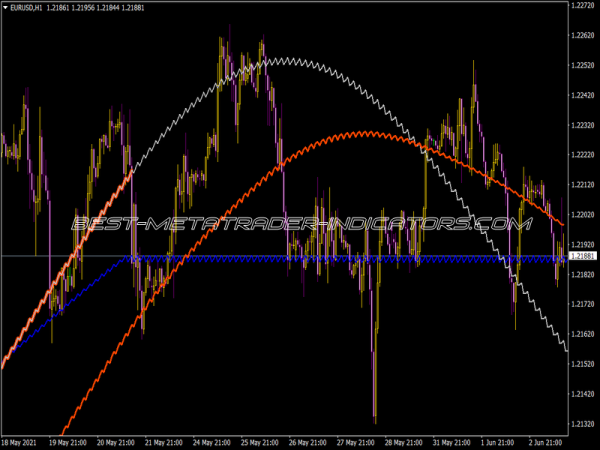Click the 1.21620 price scale value

tap(584, 334)
